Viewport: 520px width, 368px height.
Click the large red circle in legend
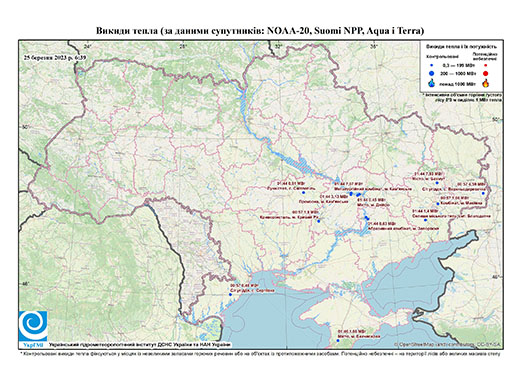pos(485,74)
